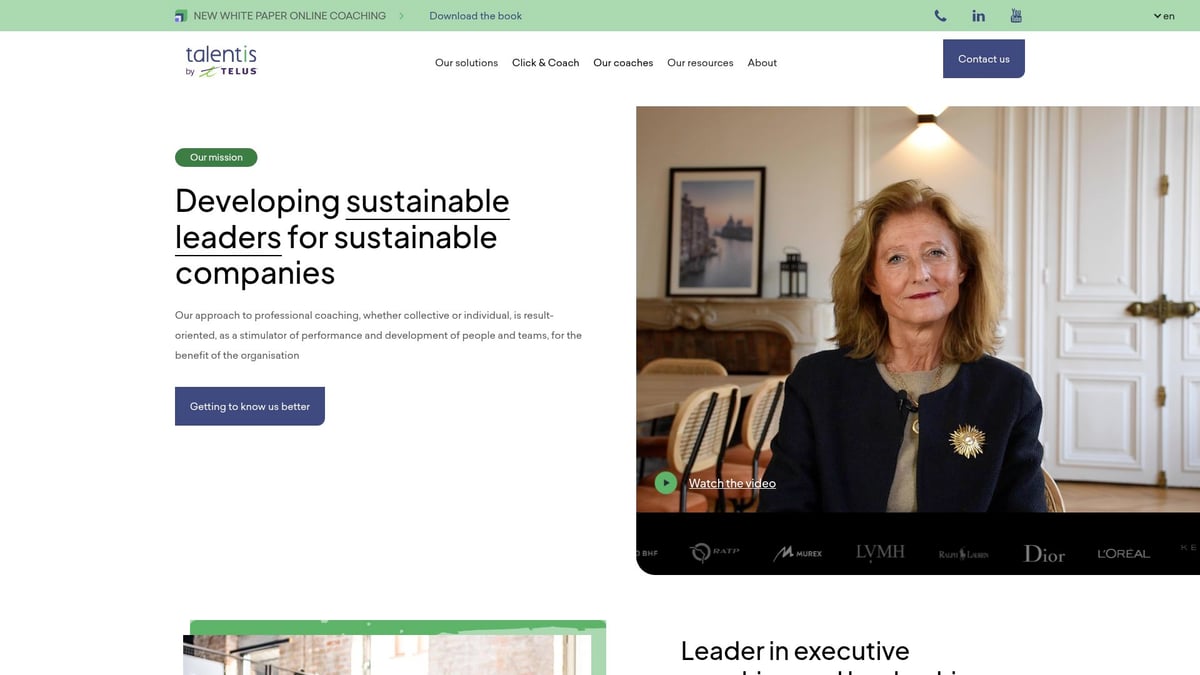1200x675 pixels.
Task: Click the arrow next to NEW WHITE PAPER
Action: coord(403,16)
